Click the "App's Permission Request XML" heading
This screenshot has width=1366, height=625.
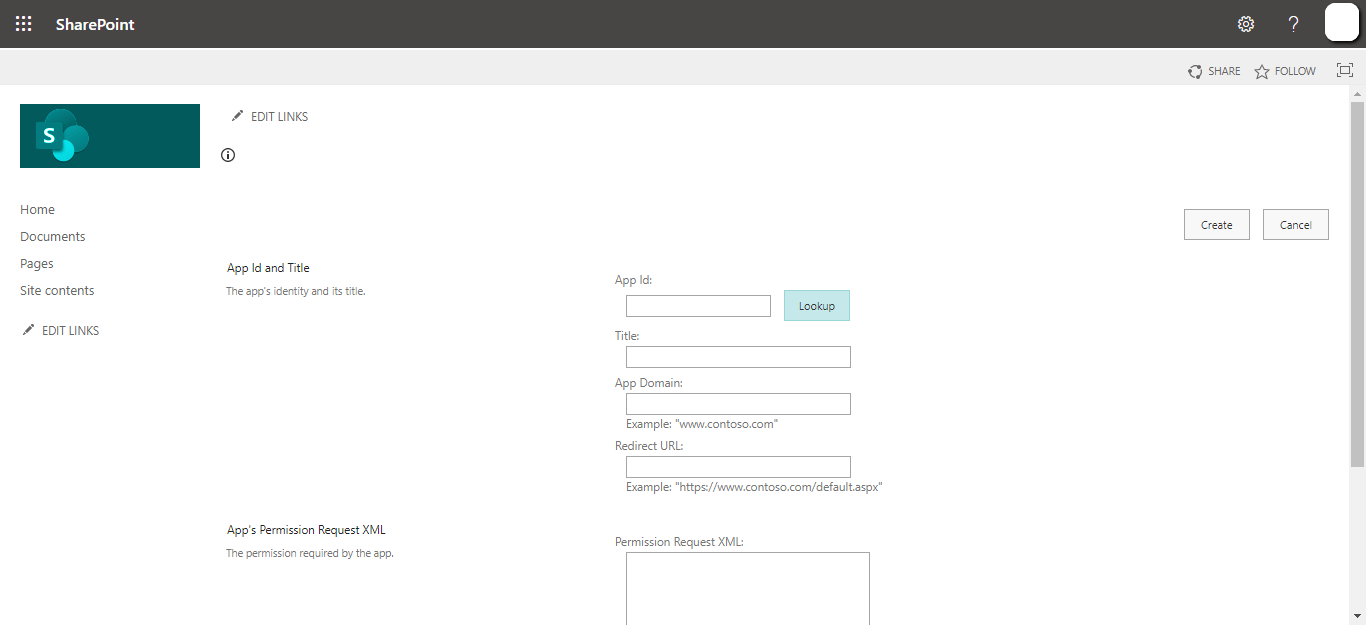306,530
